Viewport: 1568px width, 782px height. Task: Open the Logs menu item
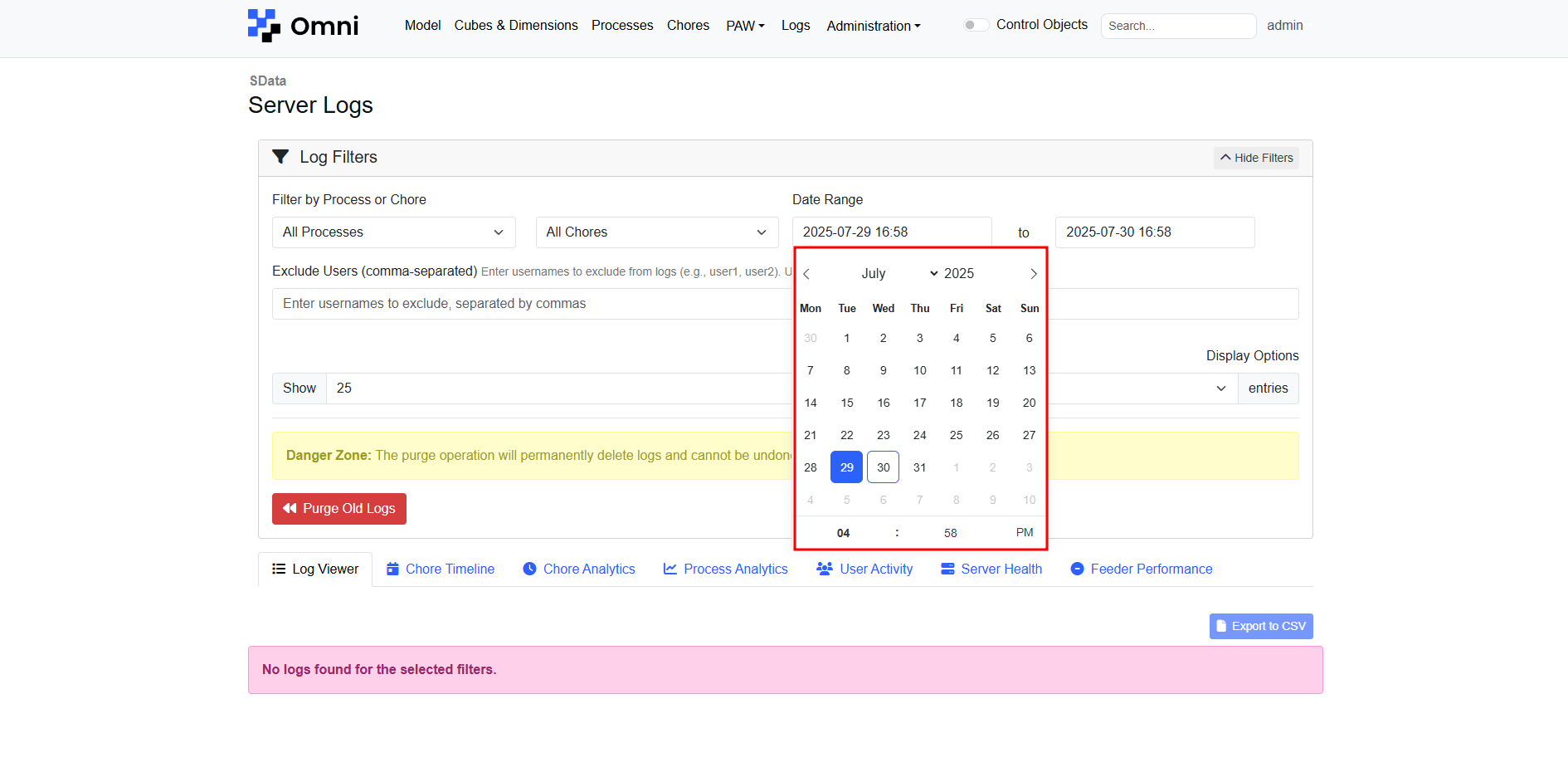[x=796, y=25]
